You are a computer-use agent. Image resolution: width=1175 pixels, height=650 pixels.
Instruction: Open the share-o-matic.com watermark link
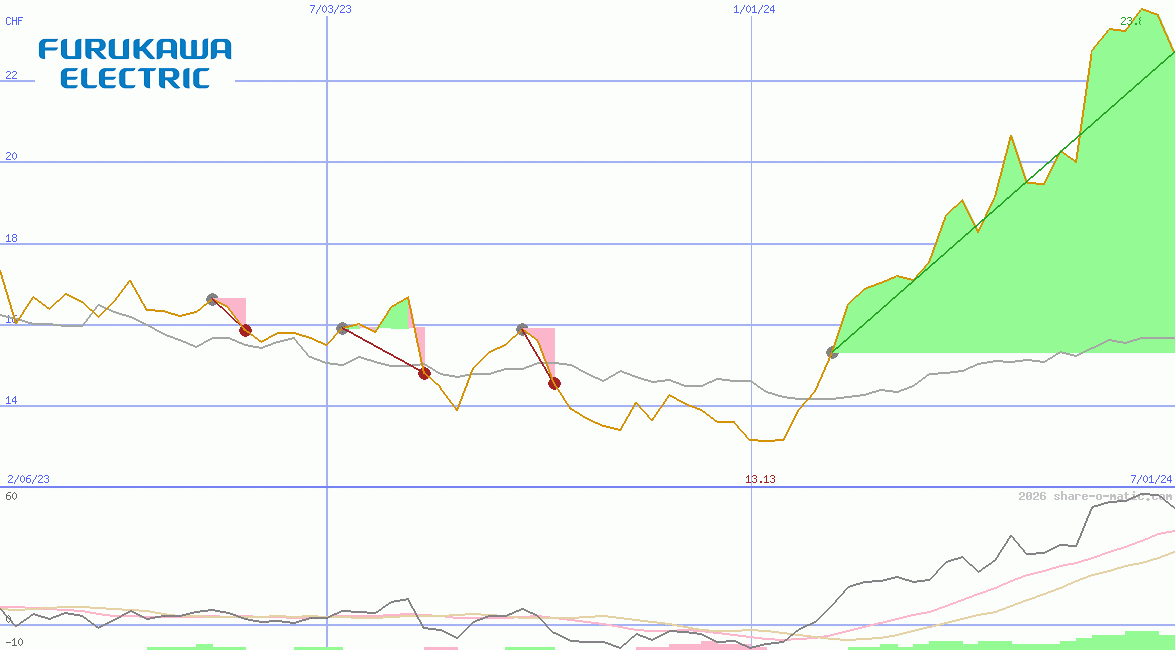pyautogui.click(x=1095, y=496)
